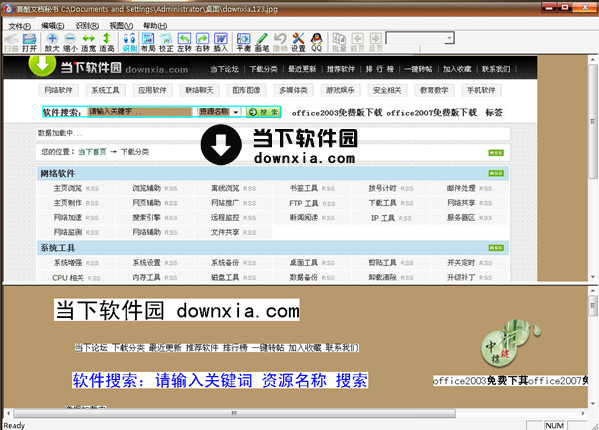Zoom in with the 放大 icon
Image resolution: width=599 pixels, height=430 pixels.
pyautogui.click(x=52, y=42)
